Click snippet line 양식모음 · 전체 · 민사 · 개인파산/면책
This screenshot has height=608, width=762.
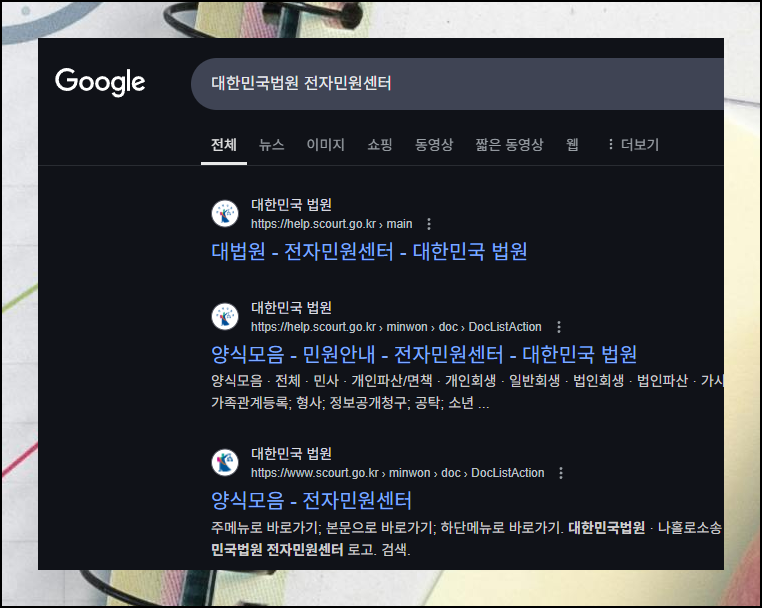point(322,381)
